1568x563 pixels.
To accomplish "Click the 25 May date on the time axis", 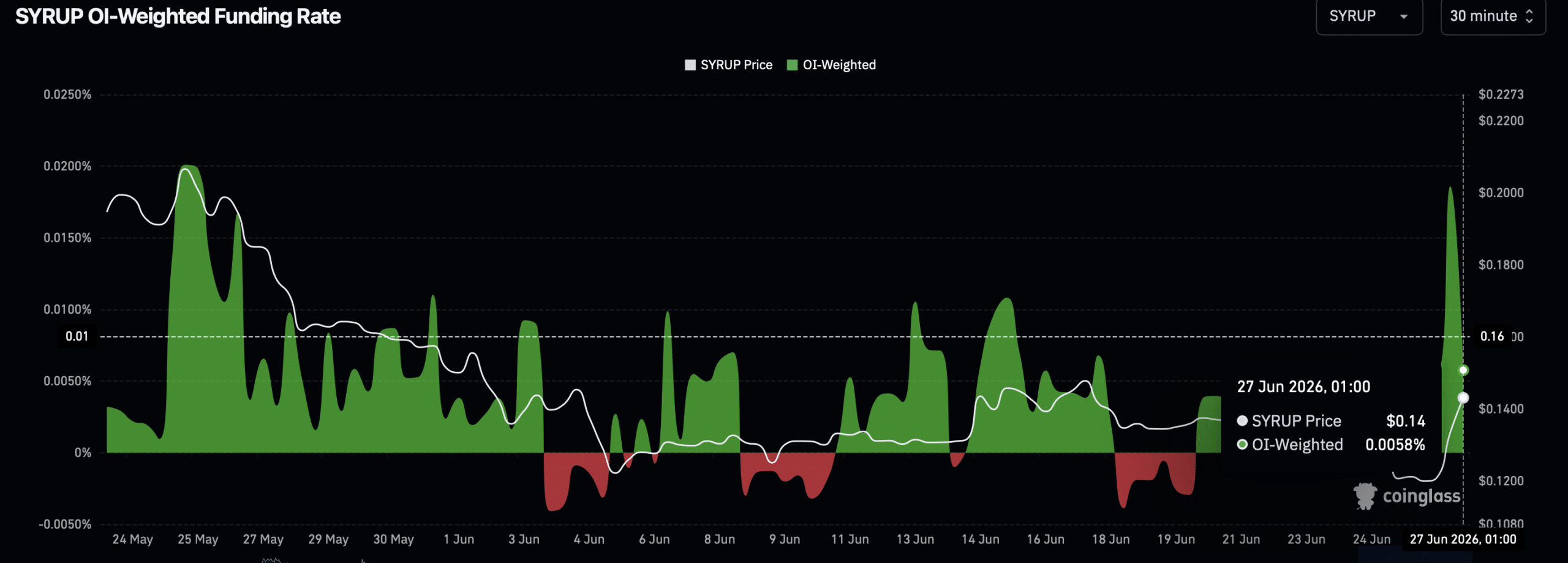I will (198, 539).
